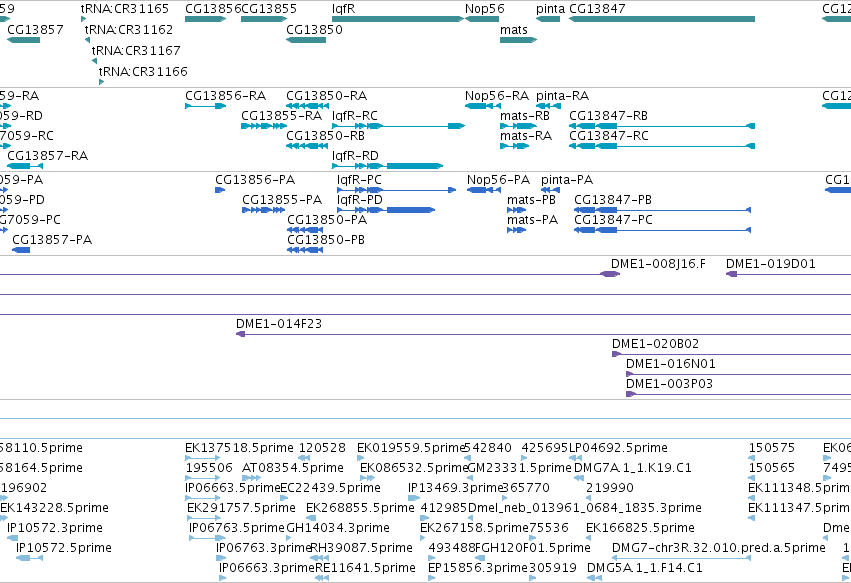Click the Nop56 gene label

(484, 9)
